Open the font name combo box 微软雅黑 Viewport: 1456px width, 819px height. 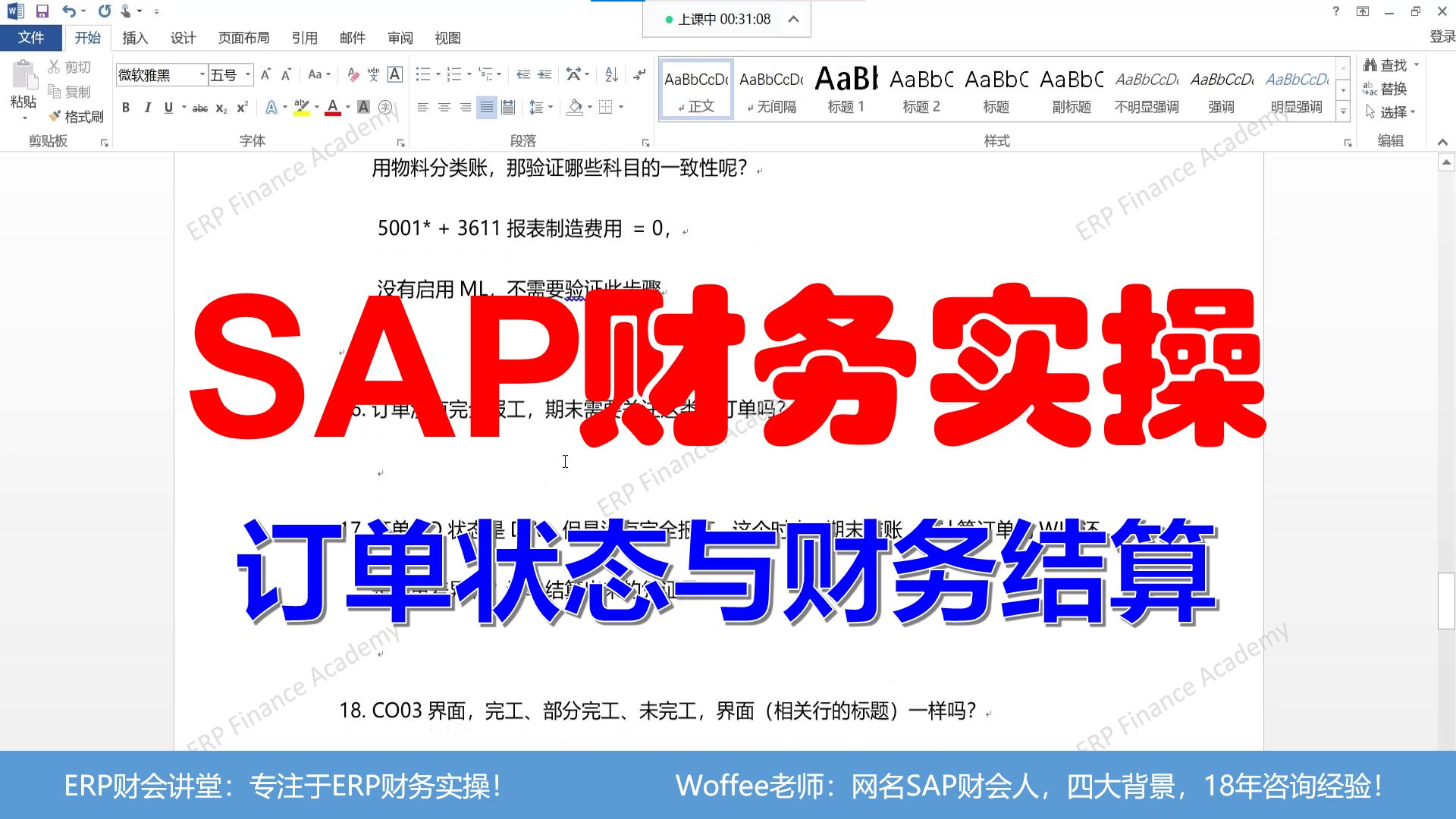(162, 74)
